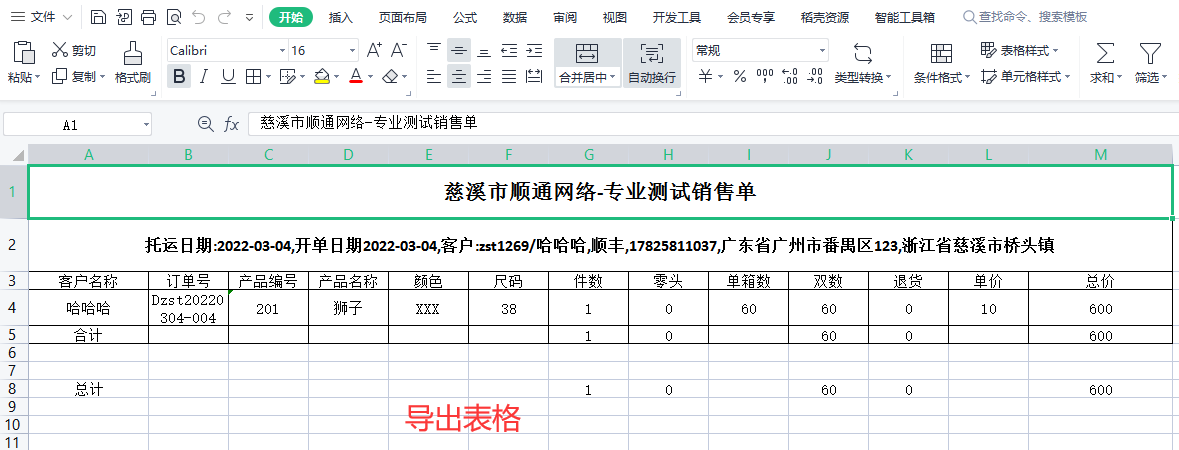
Task: Toggle Italic formatting
Action: point(204,76)
